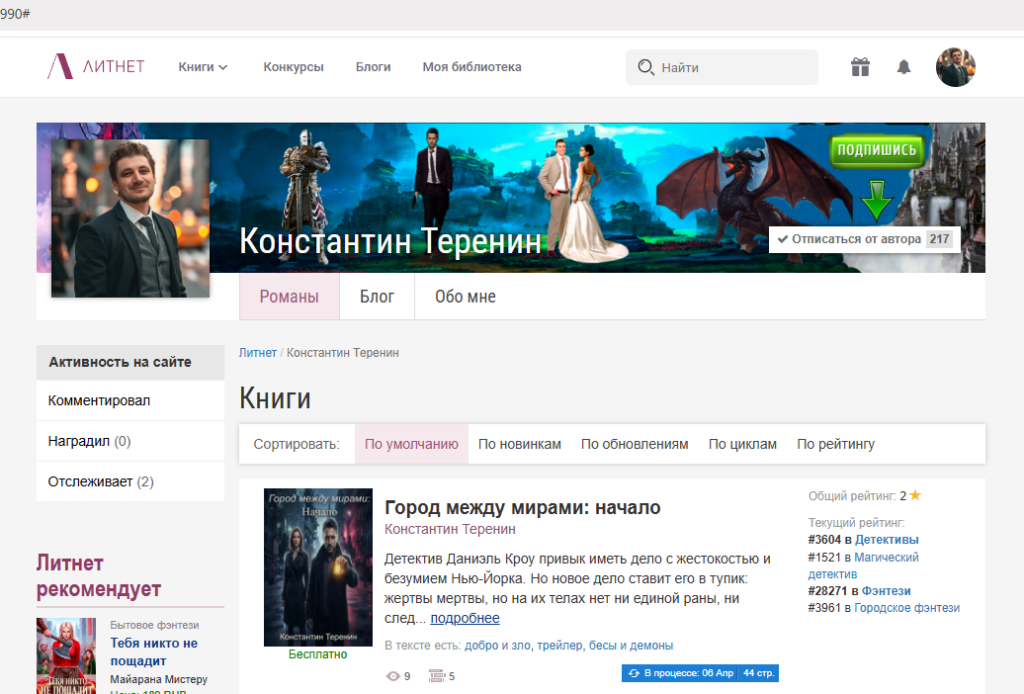Image resolution: width=1024 pixels, height=694 pixels.
Task: Open user profile avatar menu
Action: [x=955, y=67]
